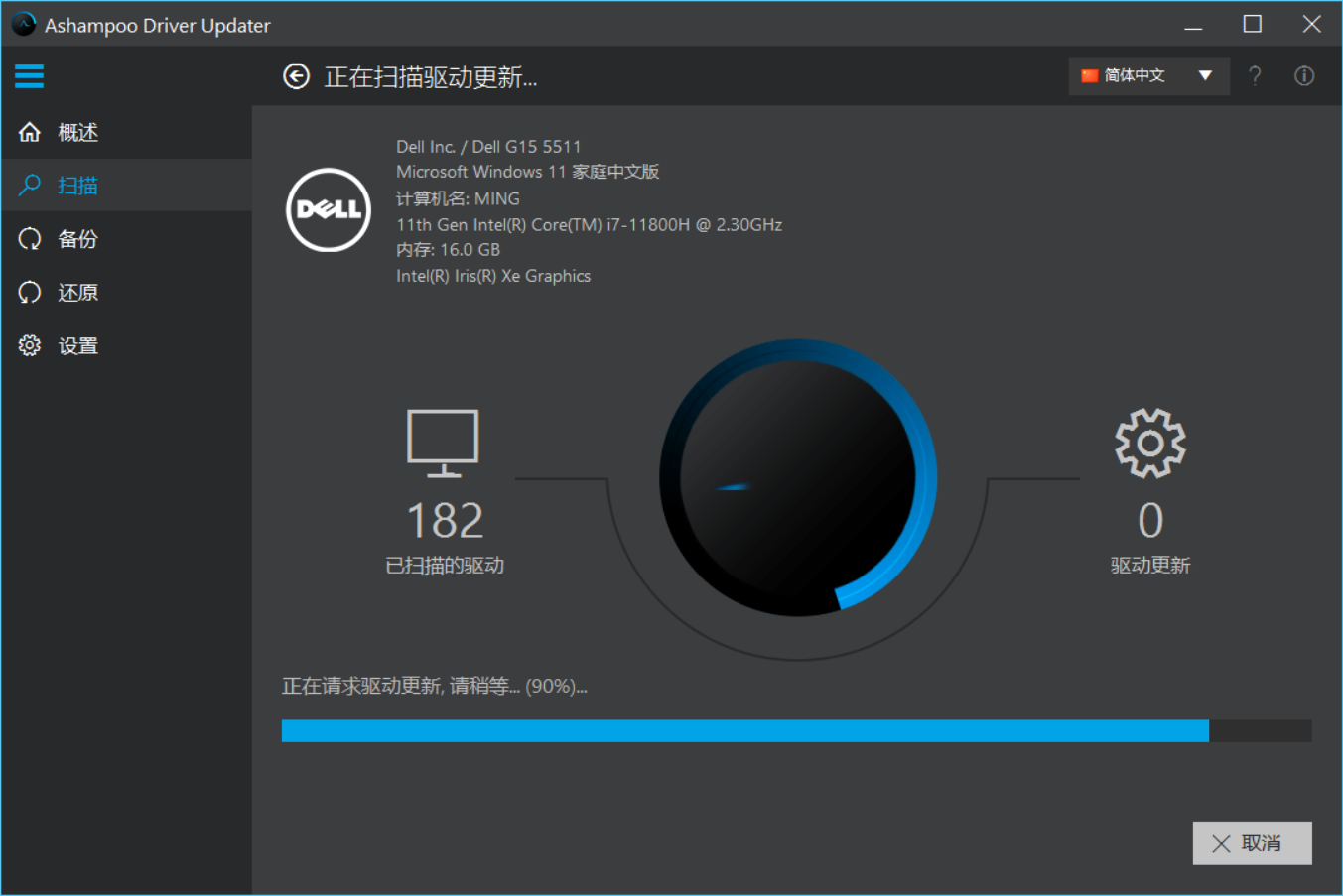Click the Ashampoo app logo in title bar
Image resolution: width=1343 pixels, height=896 pixels.
coord(24,24)
